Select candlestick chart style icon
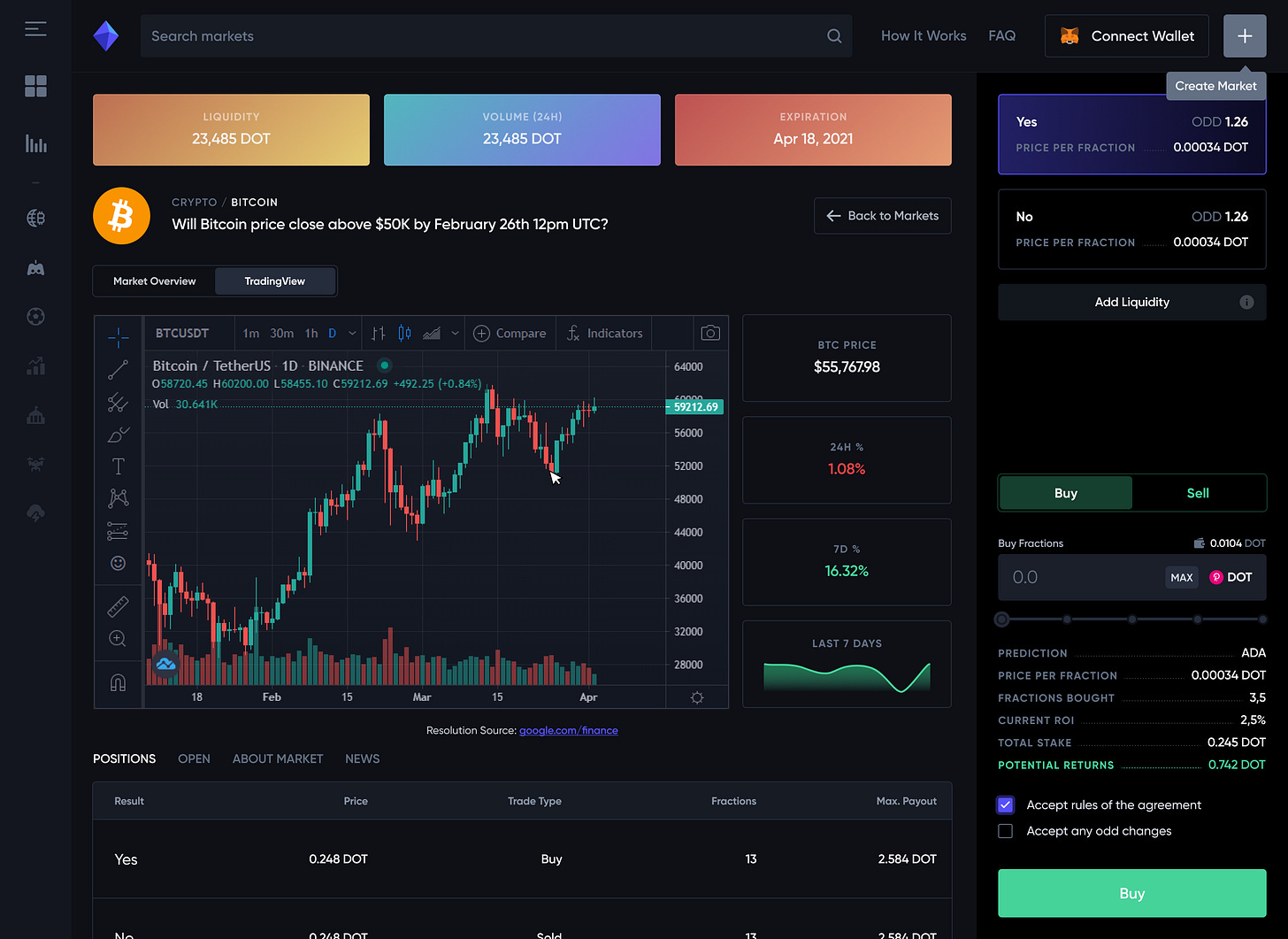 (x=404, y=333)
